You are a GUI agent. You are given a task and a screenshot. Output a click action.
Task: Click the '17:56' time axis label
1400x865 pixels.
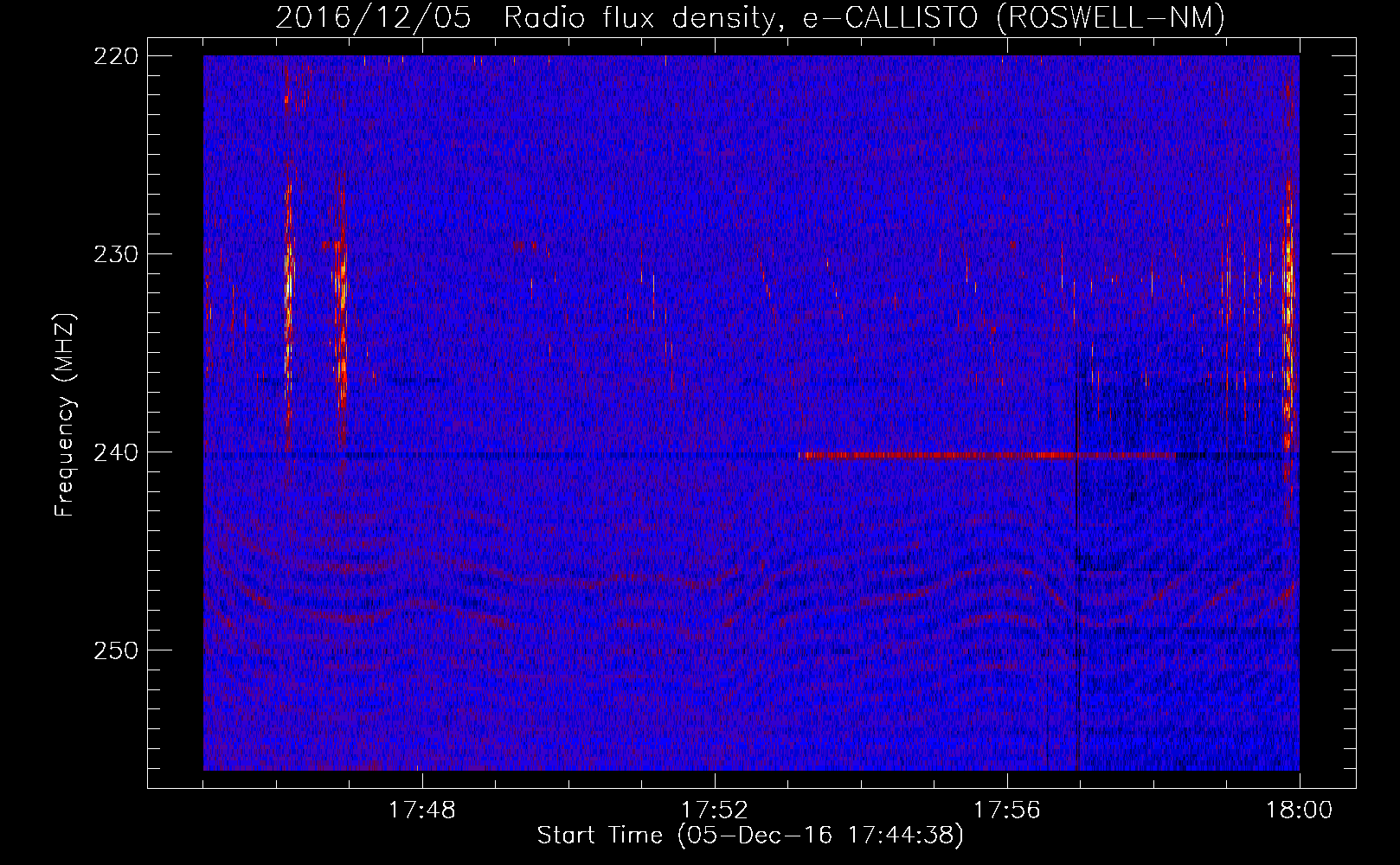point(1007,811)
